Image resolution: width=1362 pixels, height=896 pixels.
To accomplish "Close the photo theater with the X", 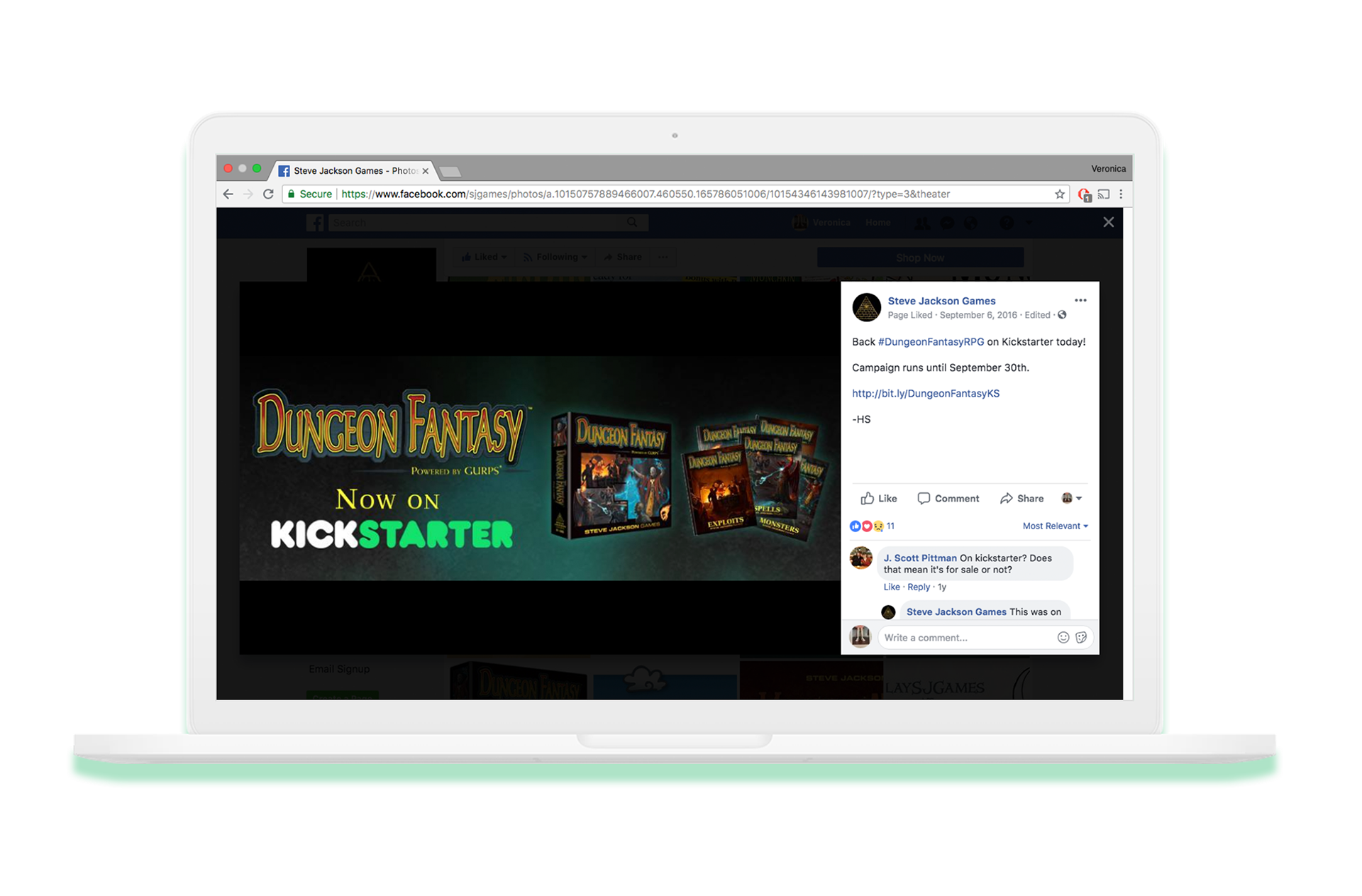I will pos(1109,223).
